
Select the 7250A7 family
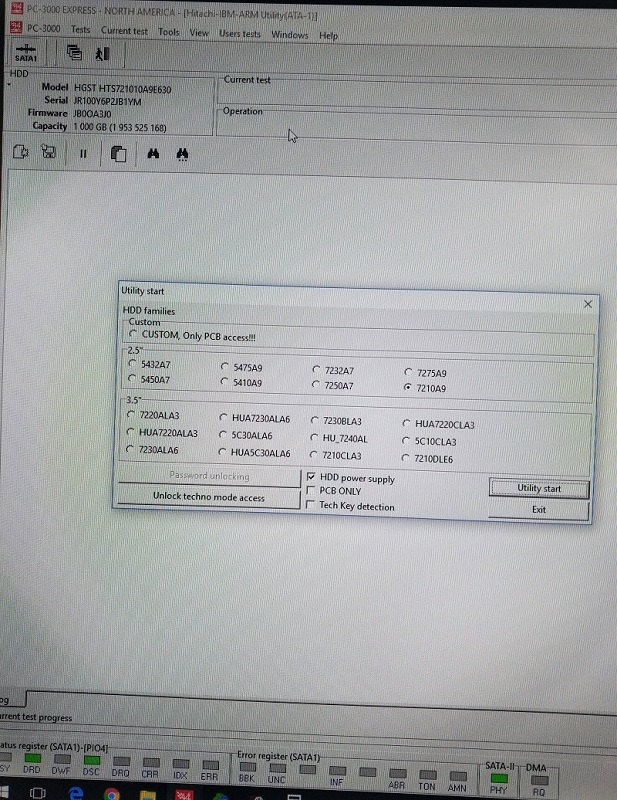[x=333, y=385]
